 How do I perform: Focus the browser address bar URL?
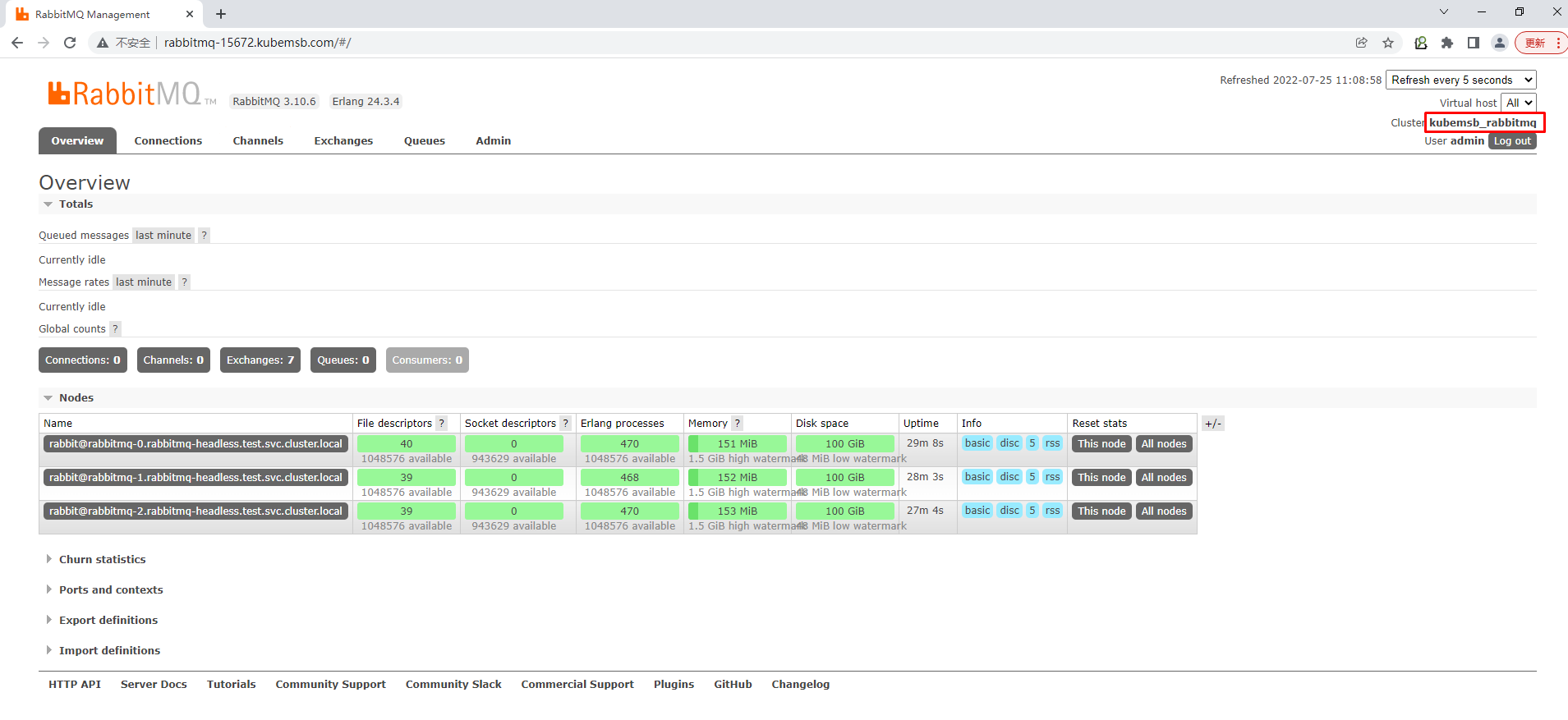pyautogui.click(x=258, y=43)
